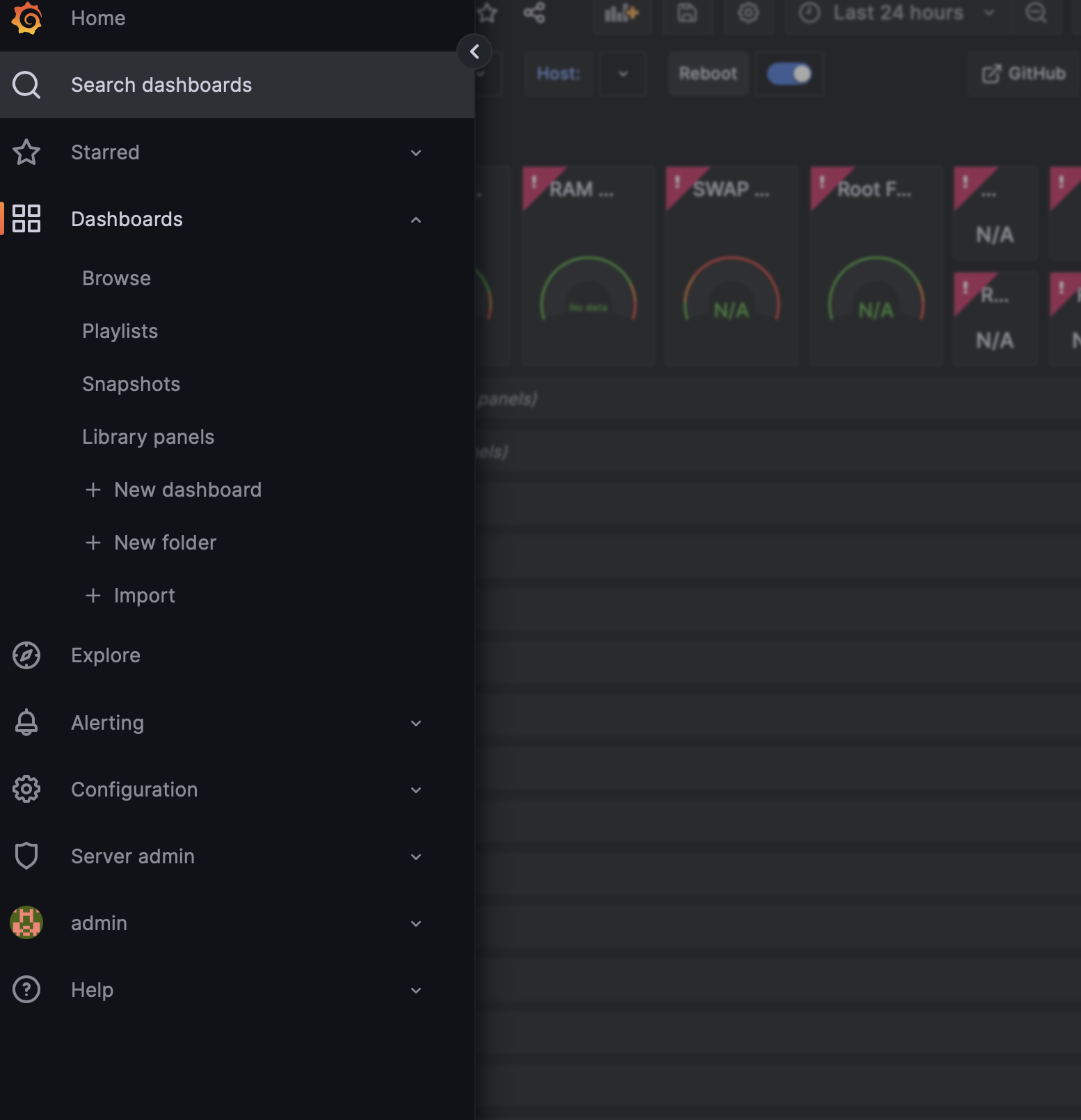The height and width of the screenshot is (1120, 1081).
Task: Expand the Help section chevron
Action: tap(416, 991)
